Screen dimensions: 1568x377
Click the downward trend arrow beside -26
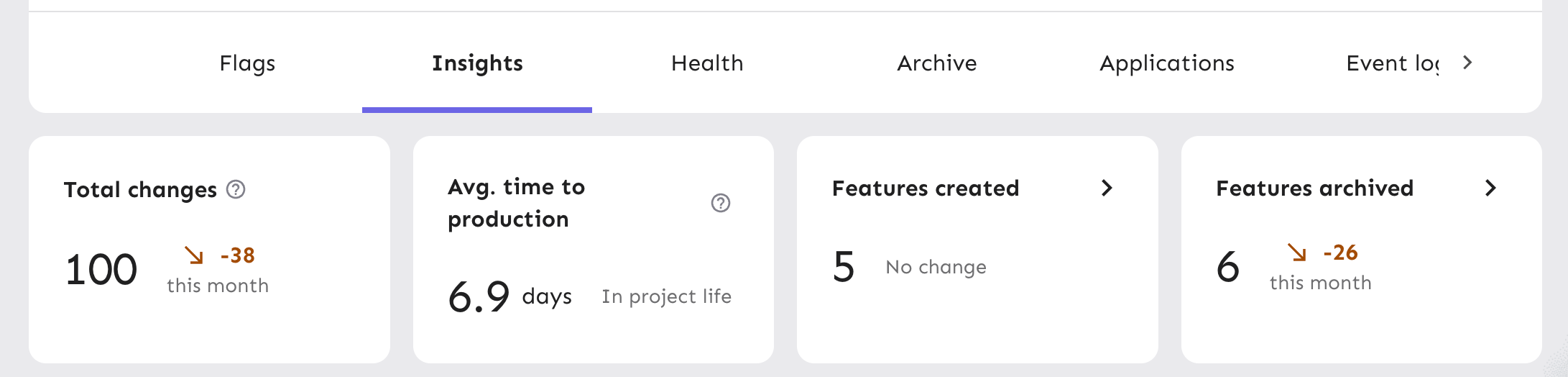click(x=1297, y=253)
